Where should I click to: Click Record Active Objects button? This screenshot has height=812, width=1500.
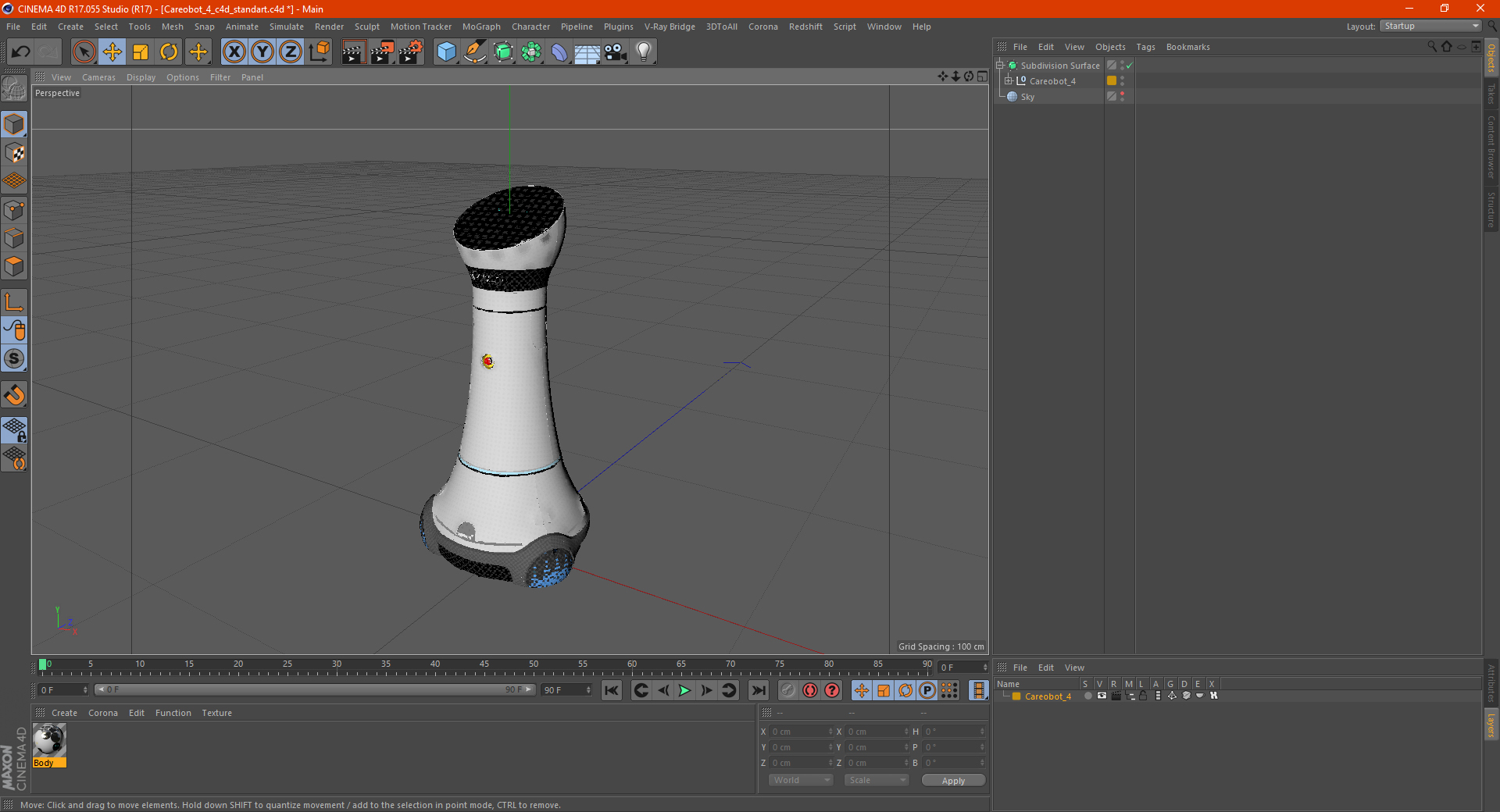click(x=787, y=690)
